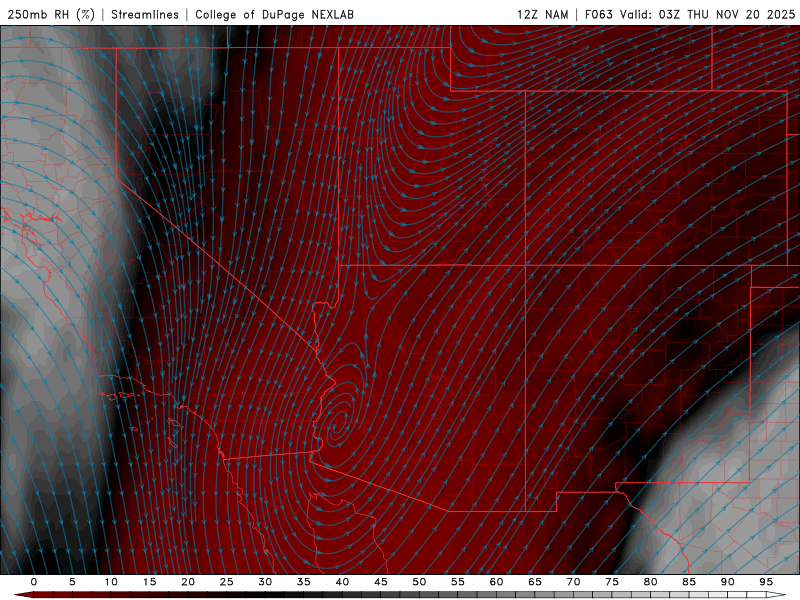Select the '75' value on the color scale
The height and width of the screenshot is (600, 800).
(x=612, y=582)
